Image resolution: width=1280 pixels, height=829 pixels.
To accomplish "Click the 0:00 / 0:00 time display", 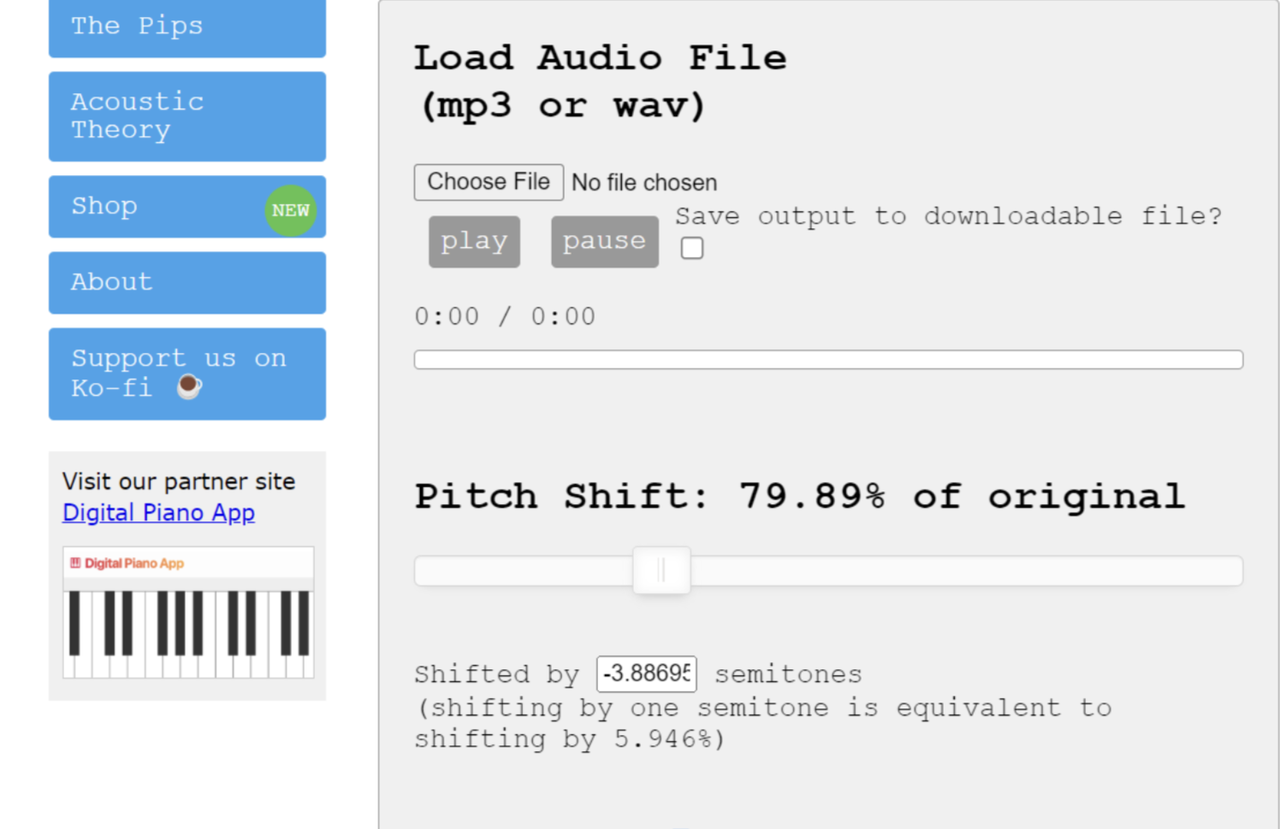I will (505, 317).
